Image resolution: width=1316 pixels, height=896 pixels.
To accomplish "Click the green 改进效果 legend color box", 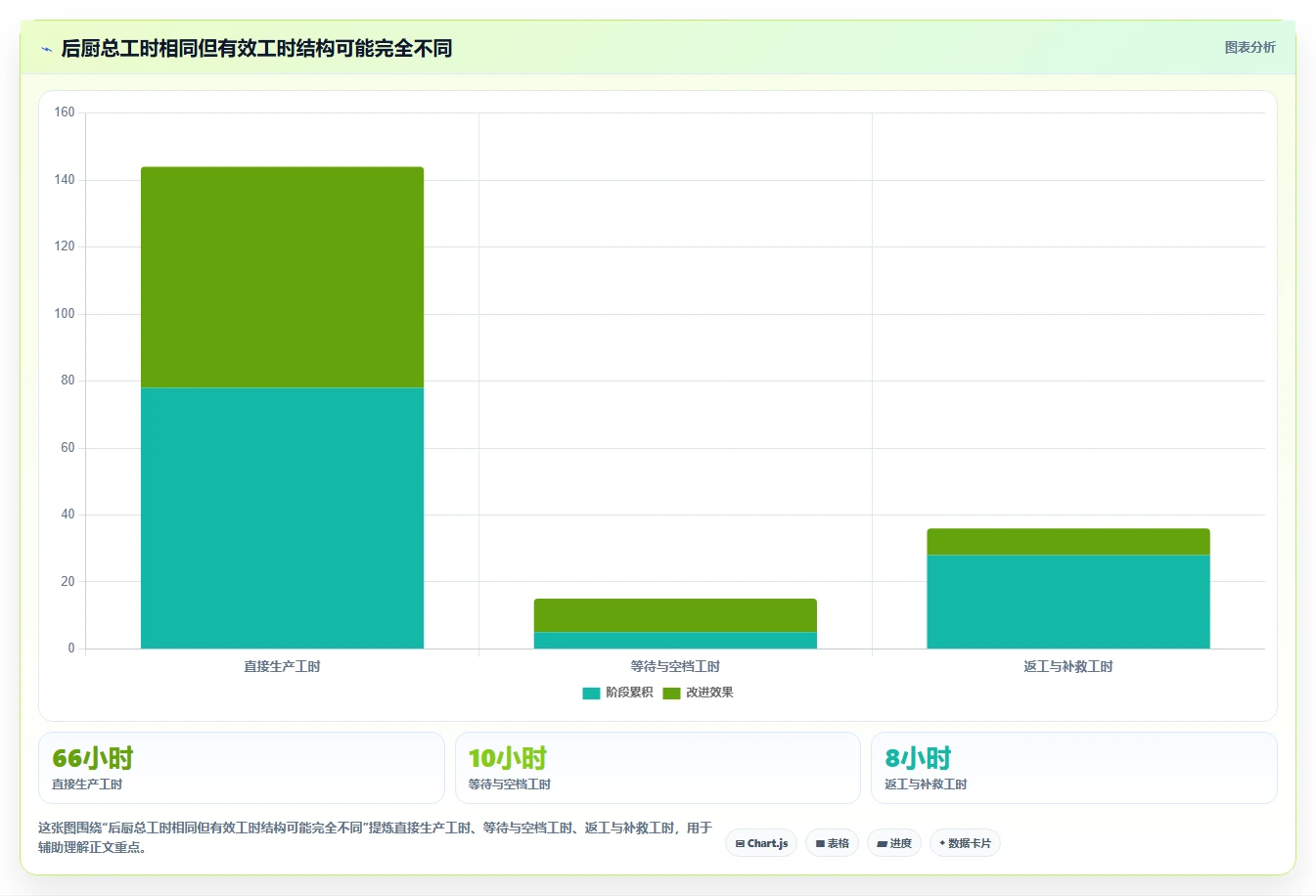I will pyautogui.click(x=671, y=694).
